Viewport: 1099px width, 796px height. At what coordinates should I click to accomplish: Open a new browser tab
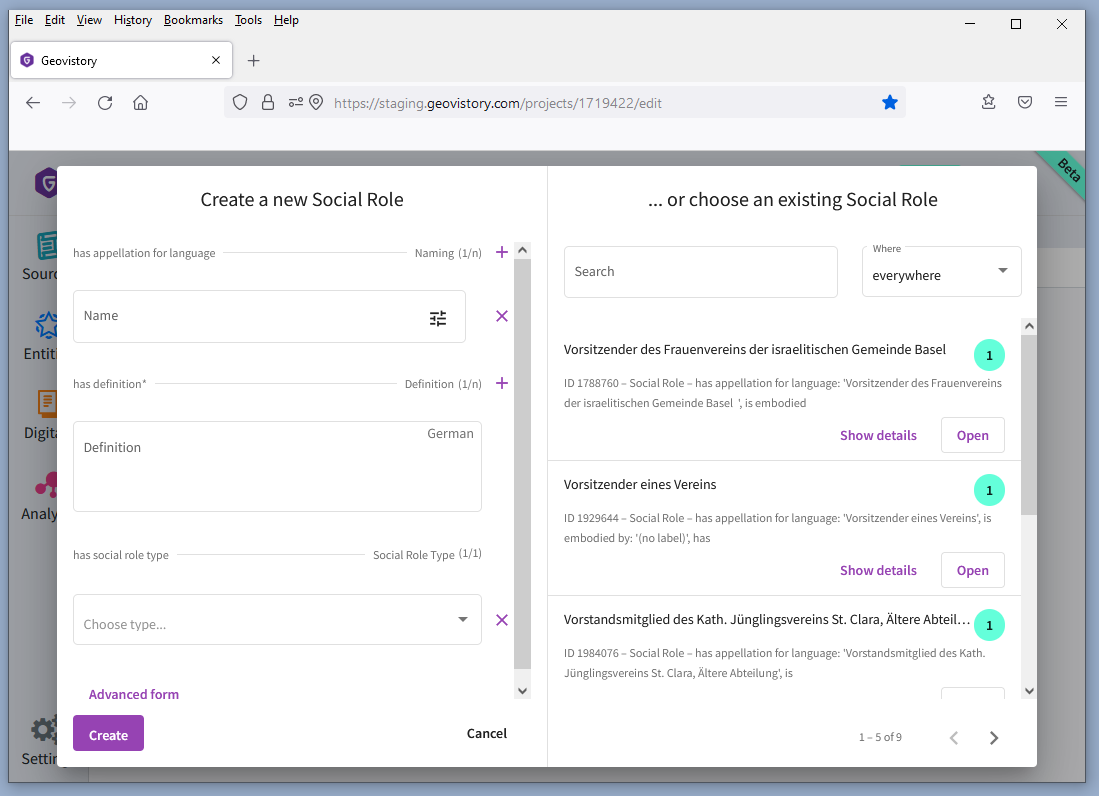click(254, 61)
